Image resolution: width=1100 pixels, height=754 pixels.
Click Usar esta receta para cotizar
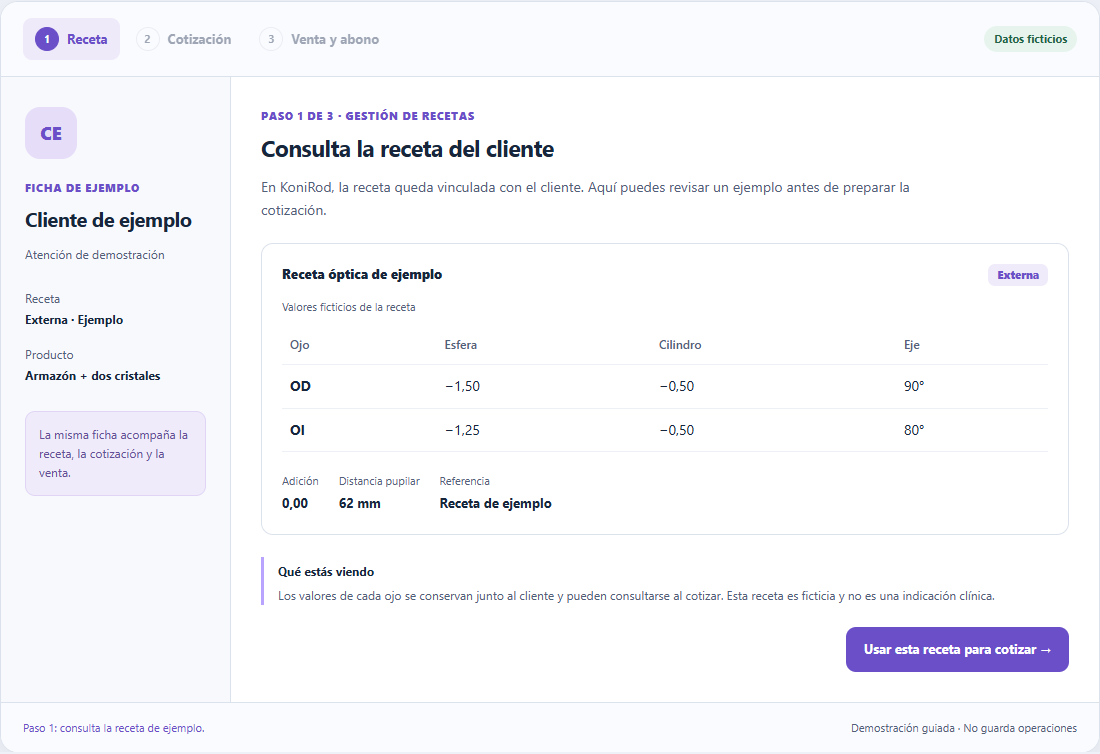click(957, 649)
